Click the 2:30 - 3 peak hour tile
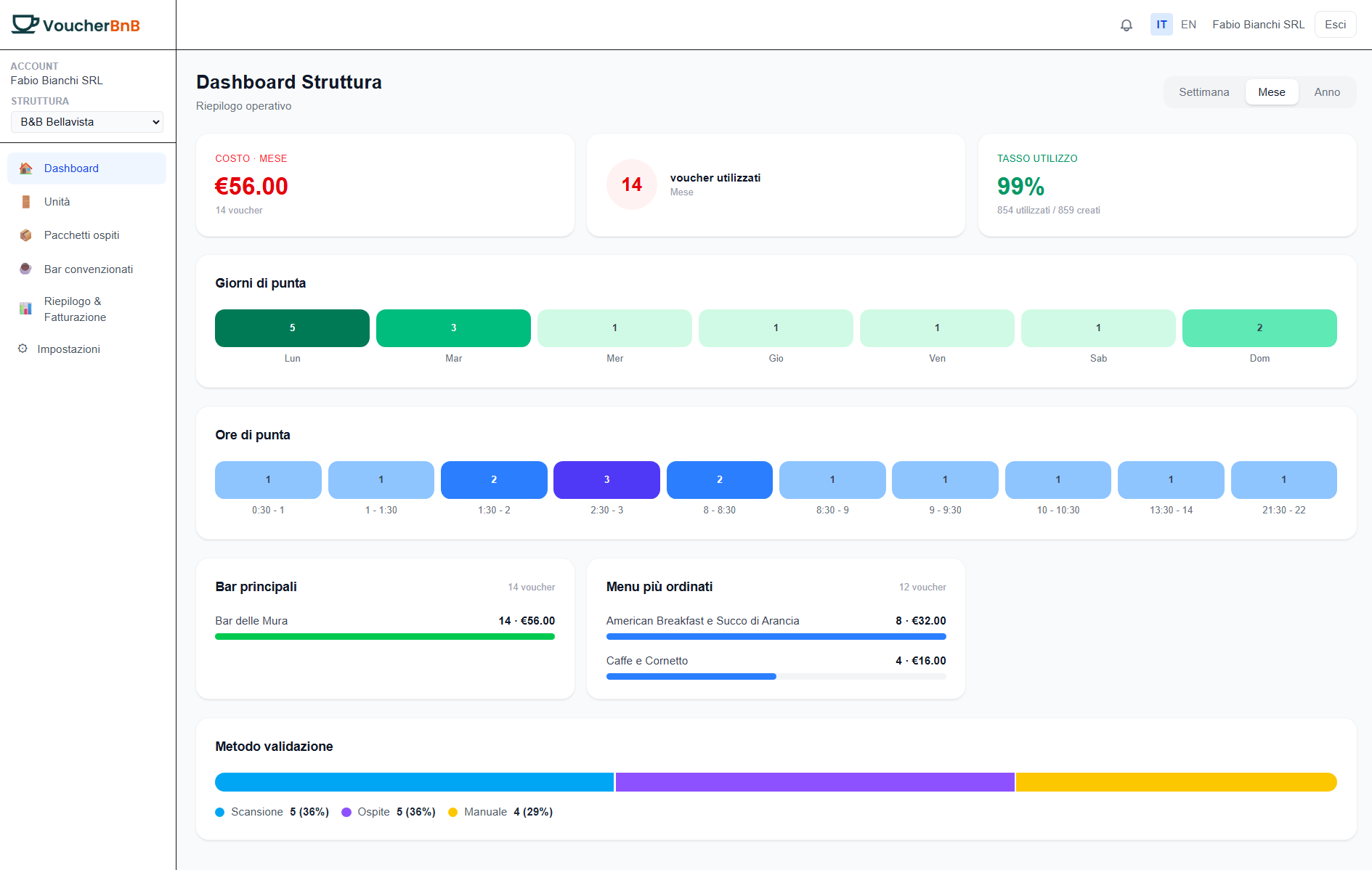The width and height of the screenshot is (1372, 870). click(x=606, y=480)
